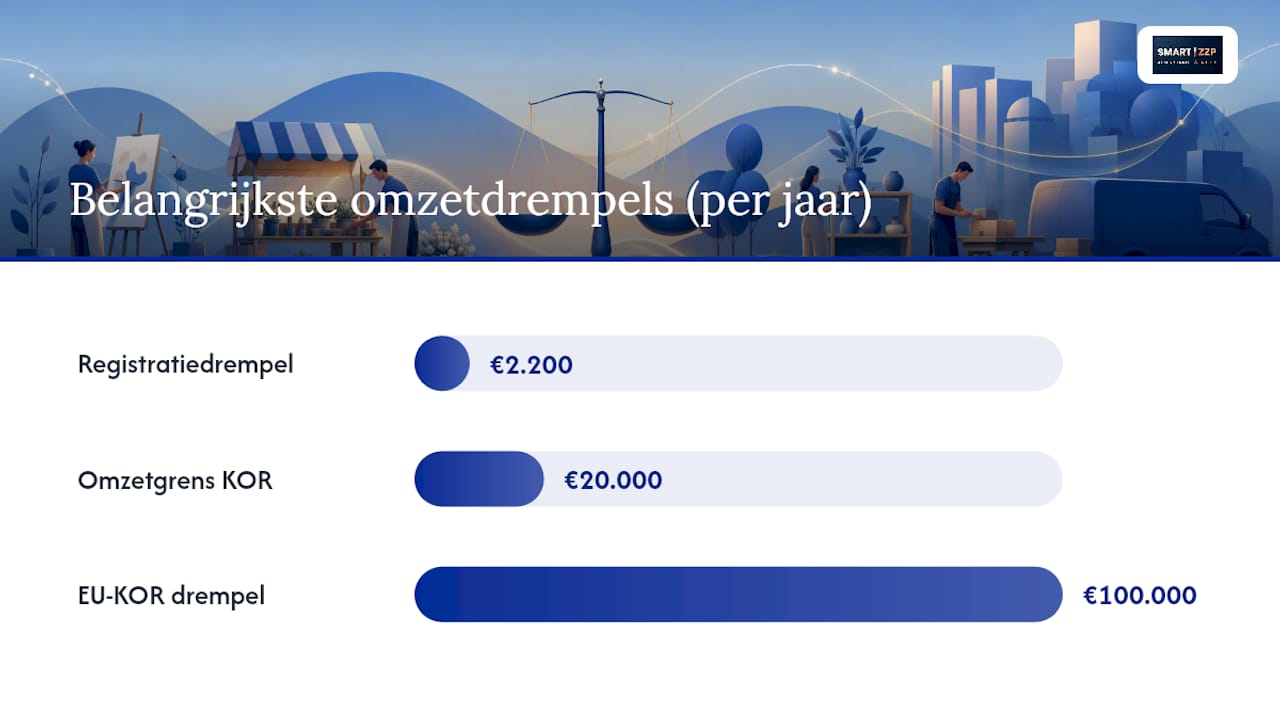The width and height of the screenshot is (1280, 720).
Task: Click the €20.000 value text
Action: (x=613, y=481)
